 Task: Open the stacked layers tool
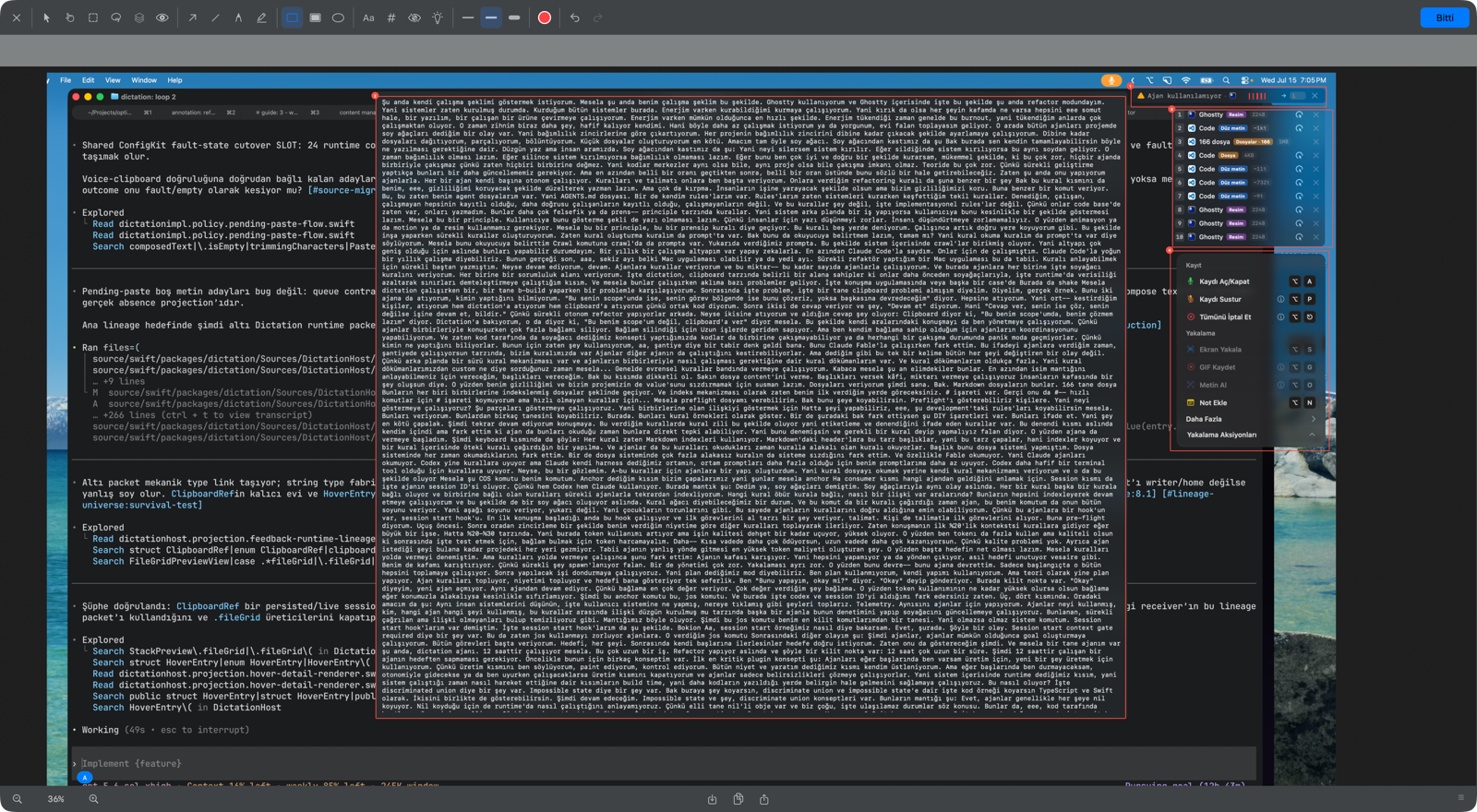click(x=139, y=18)
